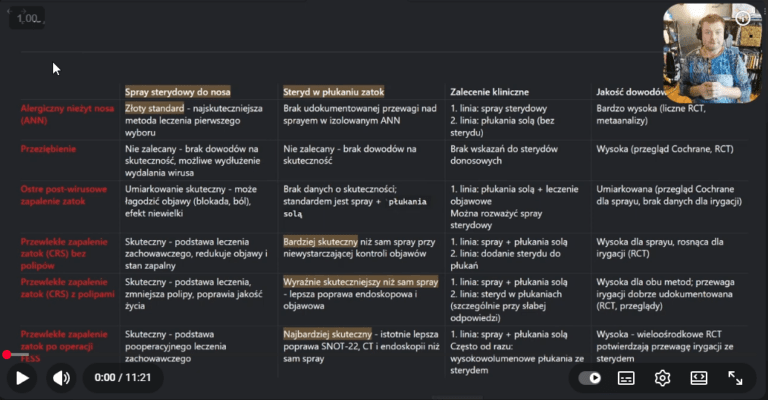Viewport: 768px width, 400px height.
Task: Open the player settings gear menu
Action: [662, 378]
